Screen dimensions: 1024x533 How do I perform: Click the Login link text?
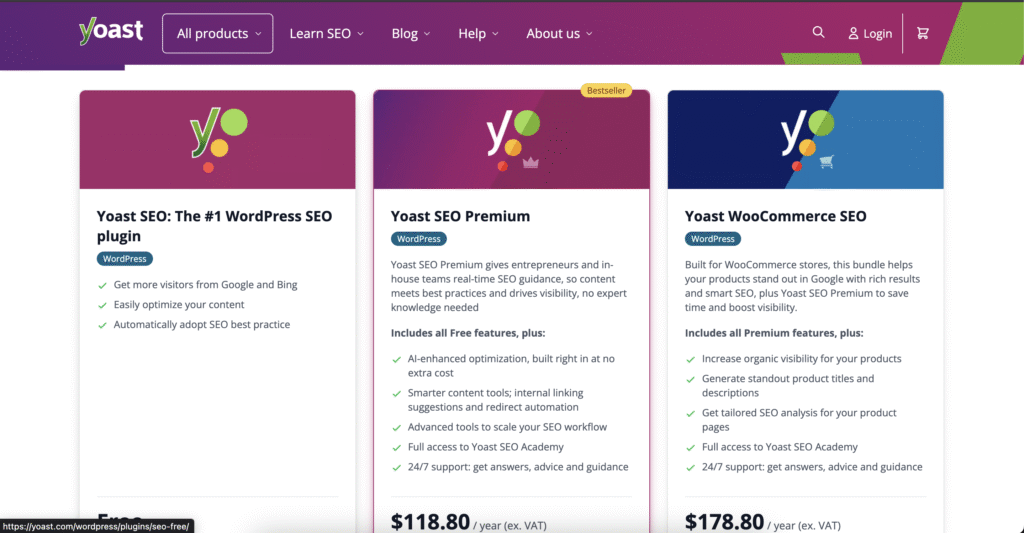(878, 33)
